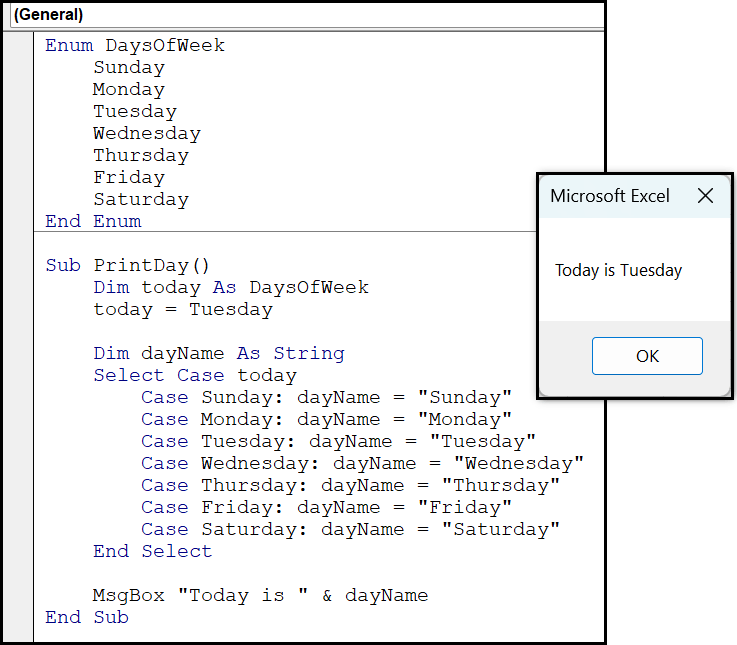Click the 'Case Thursday: dayName' line
The height and width of the screenshot is (645, 737).
351,485
